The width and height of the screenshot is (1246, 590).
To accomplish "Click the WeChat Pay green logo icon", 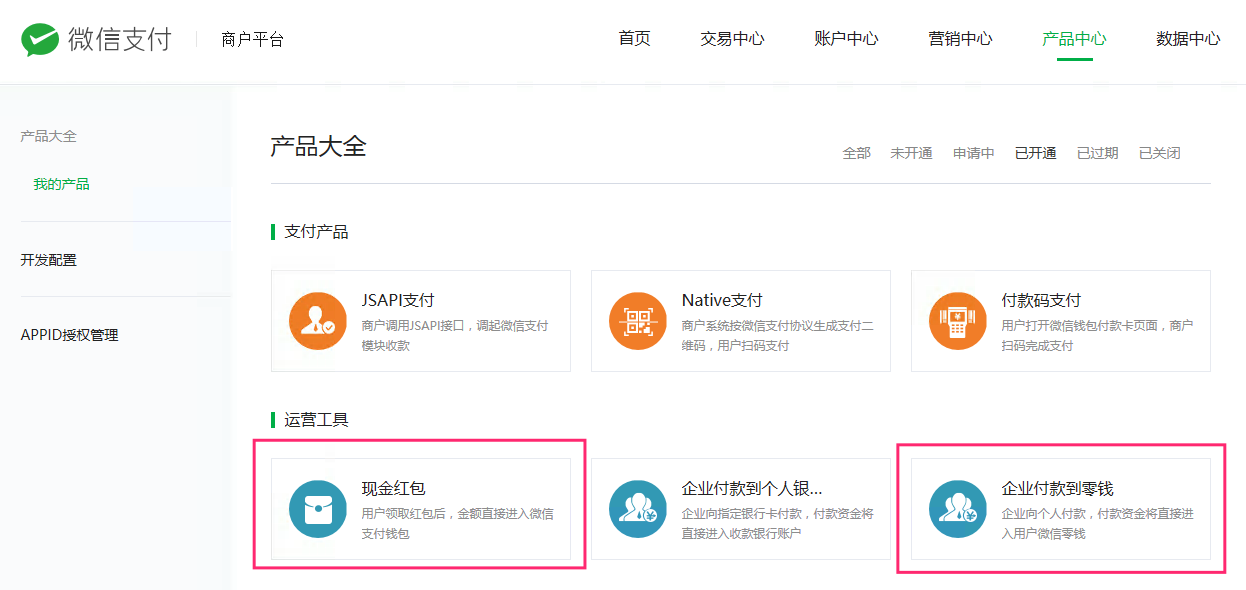I will pos(40,40).
